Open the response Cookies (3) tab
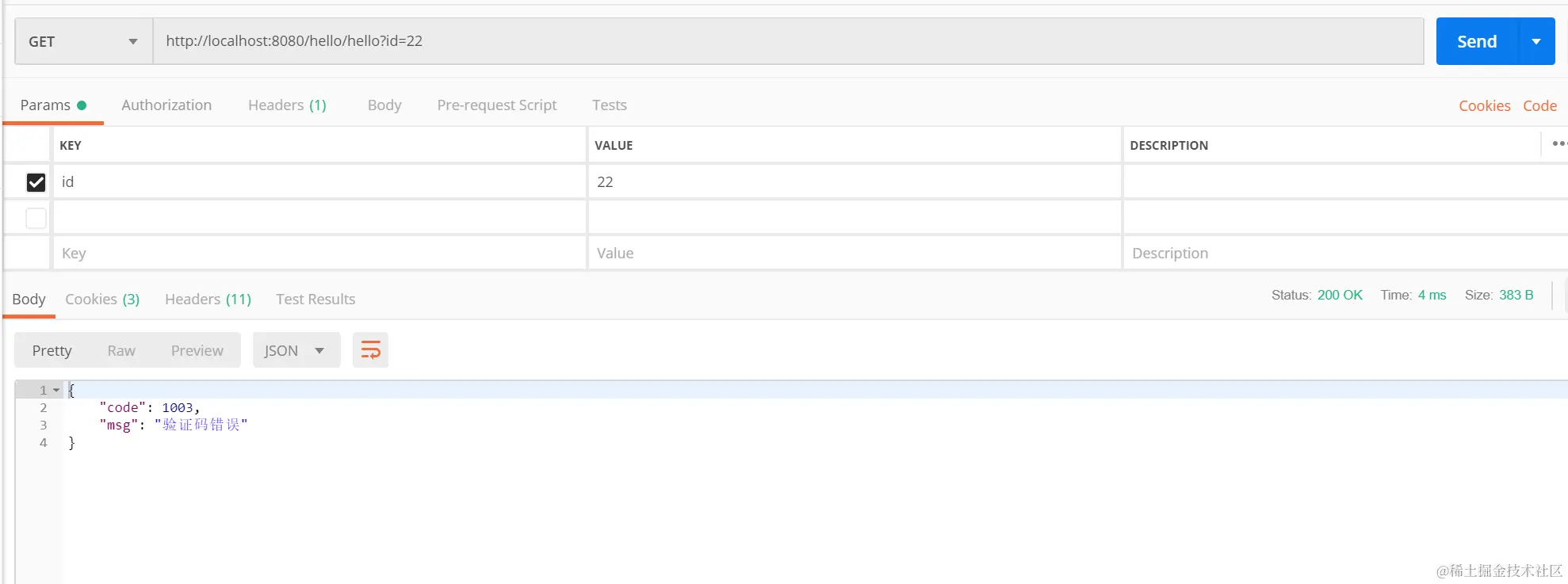Viewport: 1568px width, 584px height. pos(102,300)
